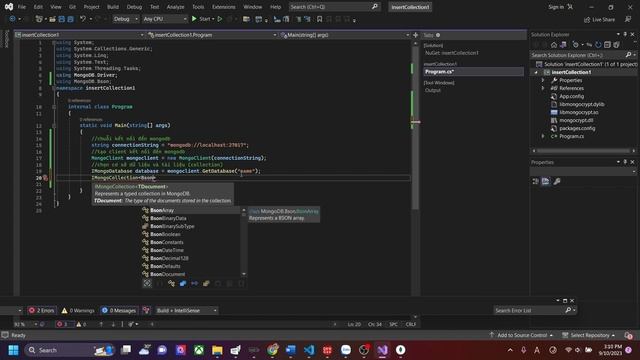Expand Program.cs node in Solution Explorer

point(543,136)
